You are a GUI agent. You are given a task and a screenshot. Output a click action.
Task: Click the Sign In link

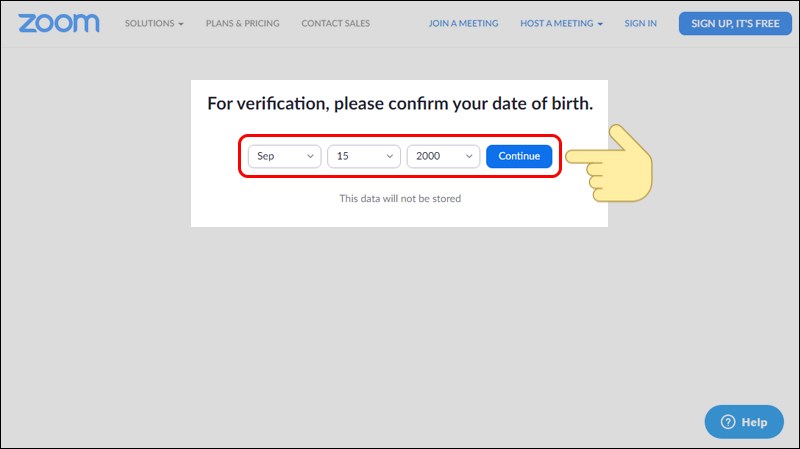click(x=641, y=23)
